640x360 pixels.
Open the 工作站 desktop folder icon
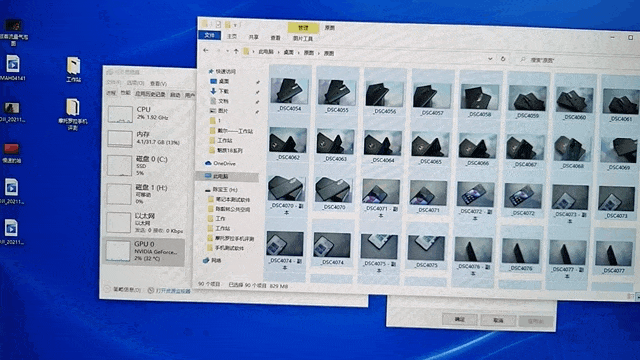click(x=73, y=69)
